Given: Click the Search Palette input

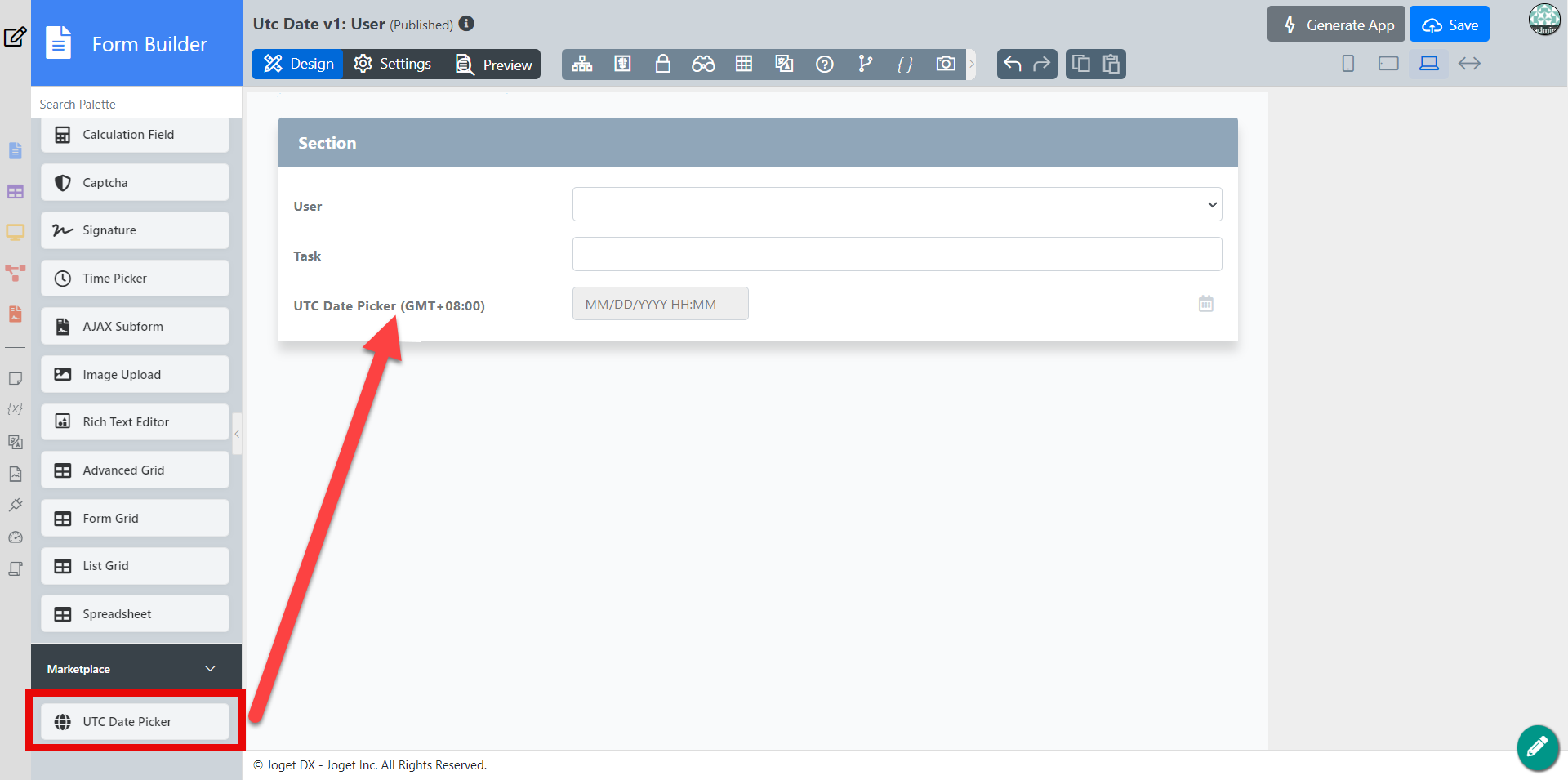Looking at the screenshot, I should [136, 104].
